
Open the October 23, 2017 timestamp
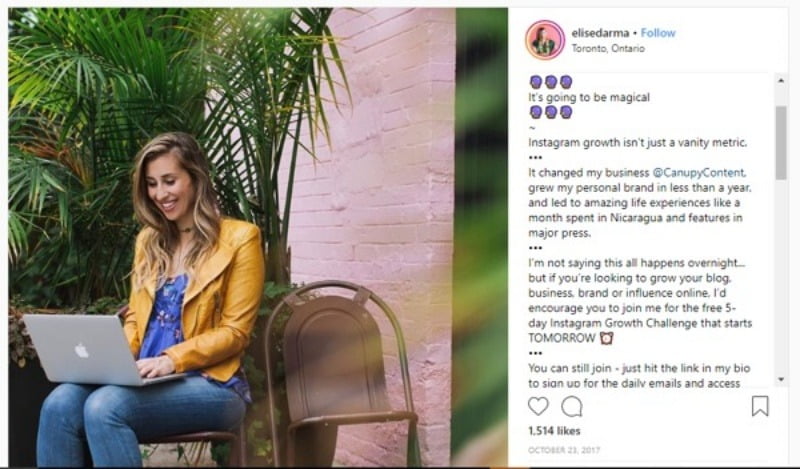[x=561, y=449]
